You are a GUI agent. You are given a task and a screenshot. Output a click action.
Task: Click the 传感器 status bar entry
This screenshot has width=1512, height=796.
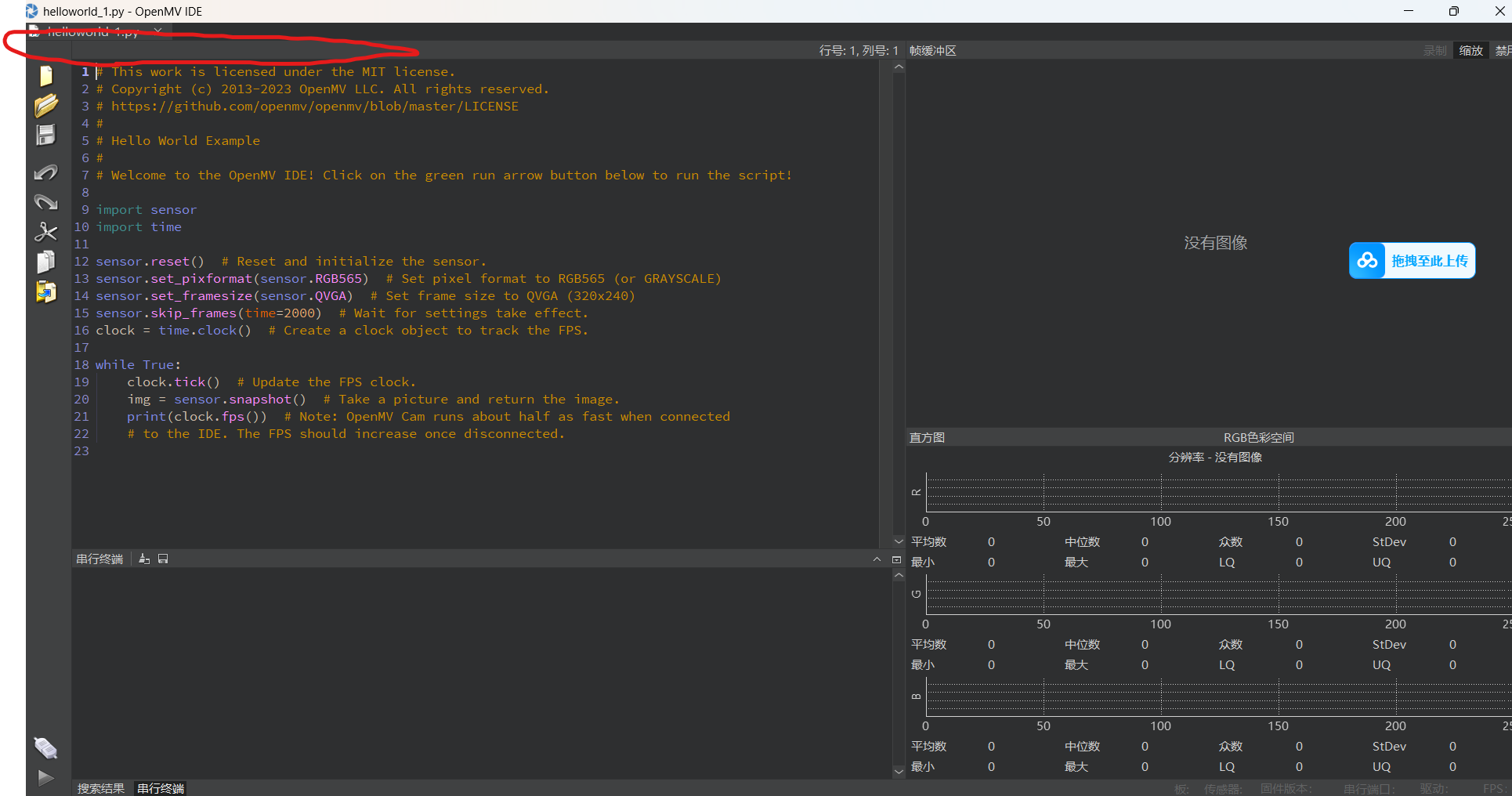click(1223, 788)
